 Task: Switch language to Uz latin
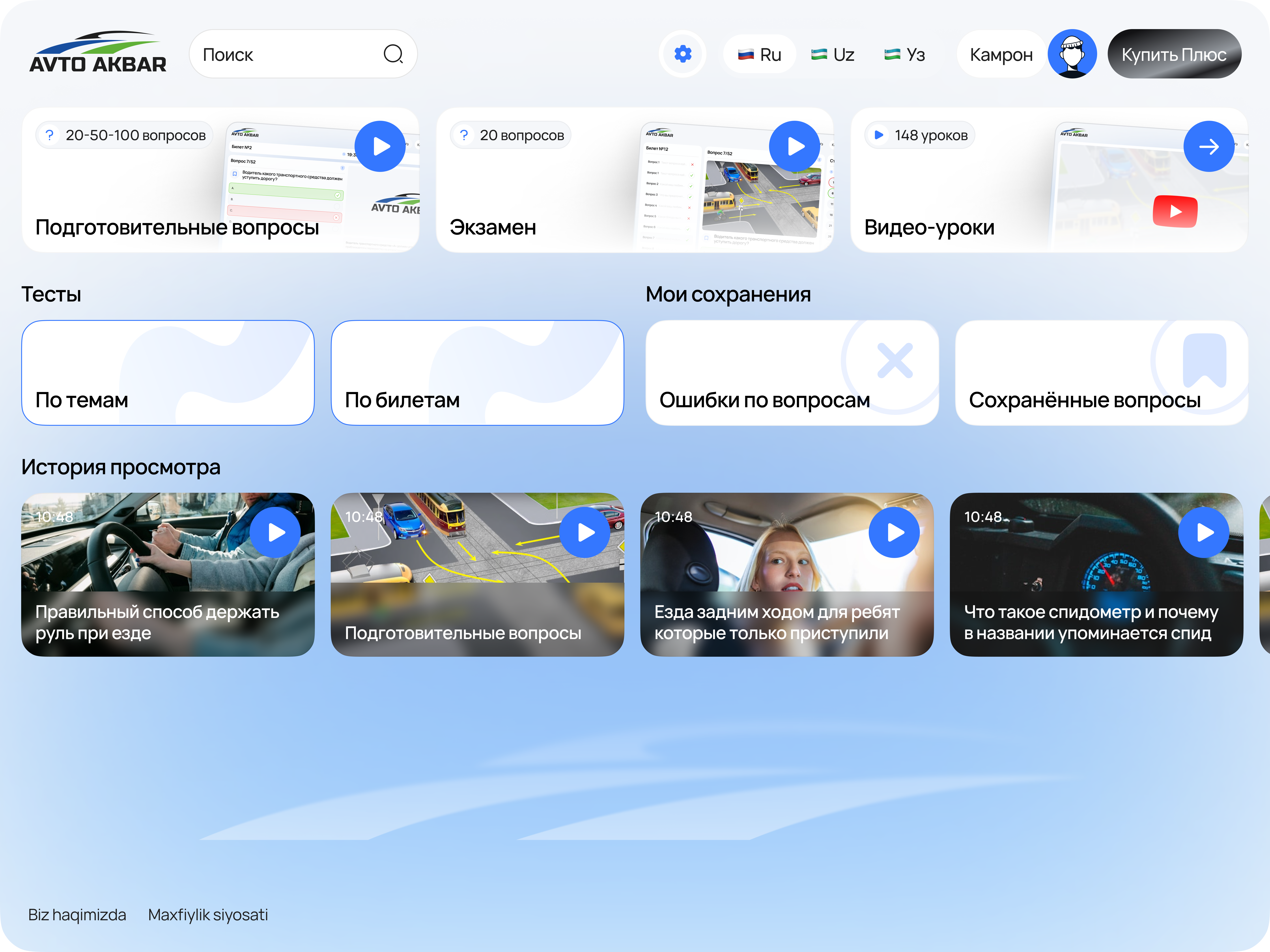pos(833,54)
